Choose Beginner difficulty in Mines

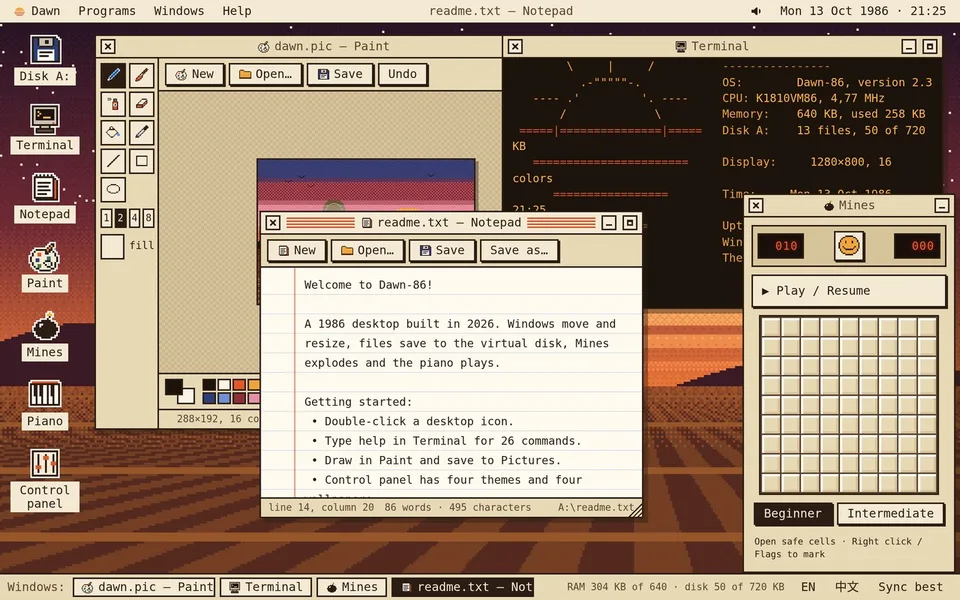click(x=793, y=514)
